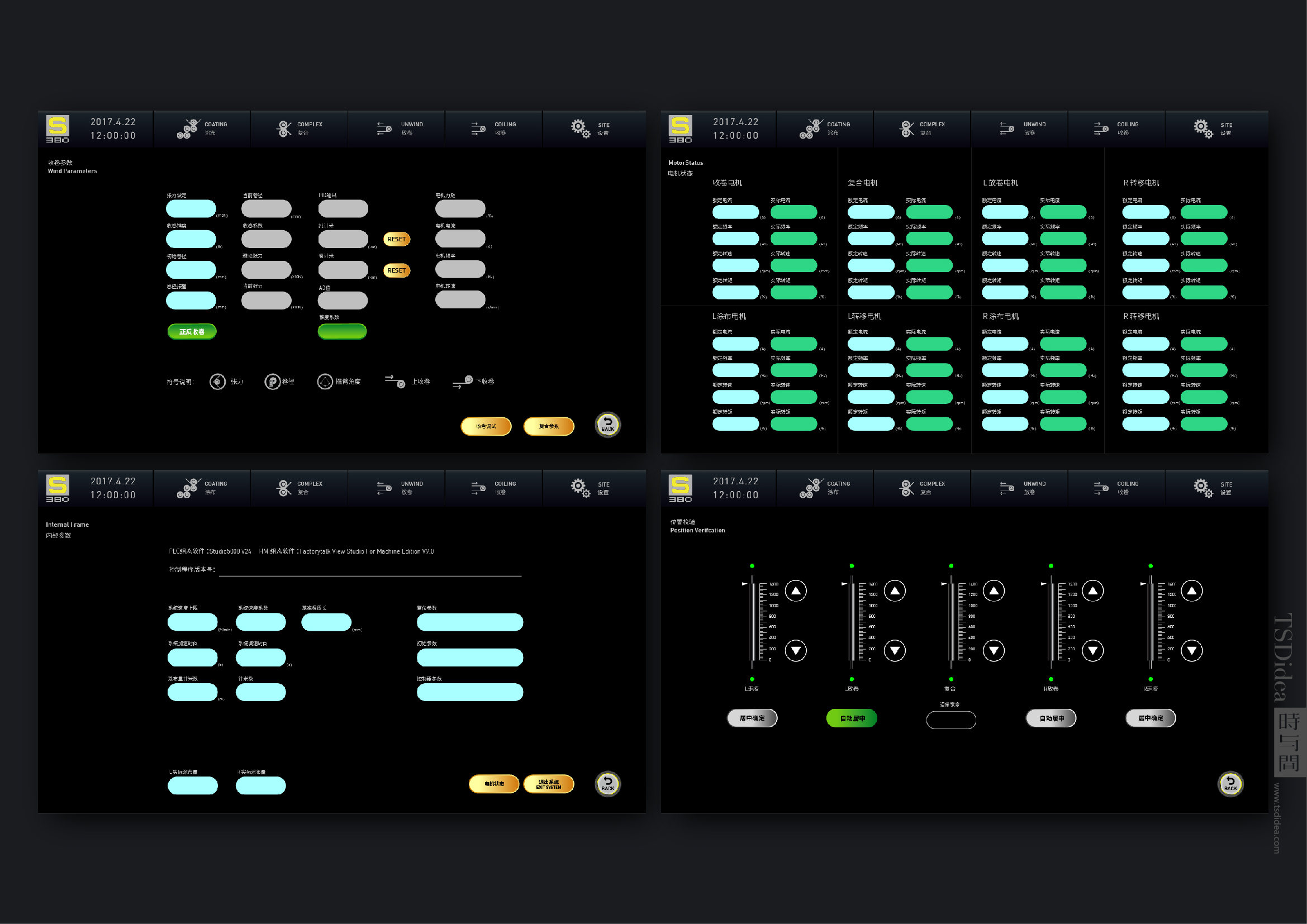Viewport: 1307px width, 924px height.
Task: Switch to UNWIND tab on Position Verification screen
Action: click(1023, 488)
